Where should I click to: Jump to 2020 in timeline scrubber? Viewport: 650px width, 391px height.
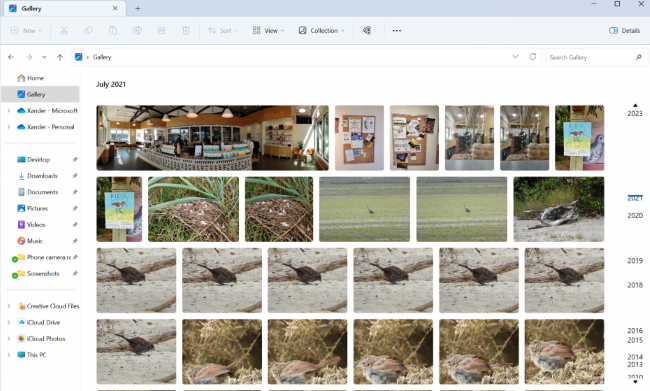click(635, 216)
